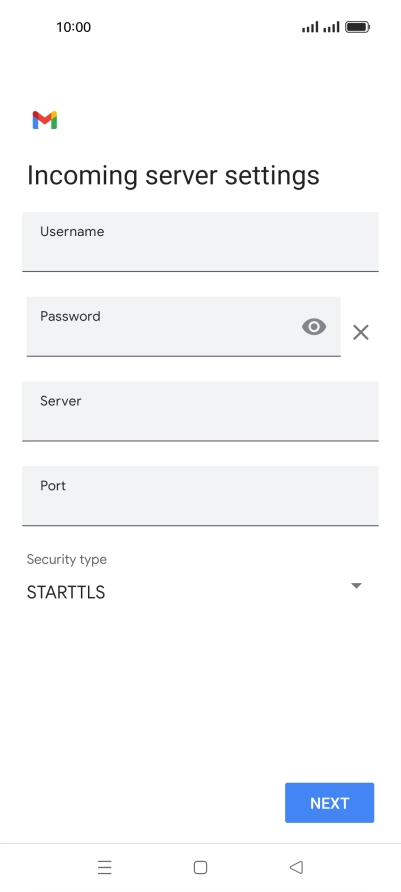Click the Incoming server settings heading
This screenshot has width=401, height=892.
click(x=173, y=175)
